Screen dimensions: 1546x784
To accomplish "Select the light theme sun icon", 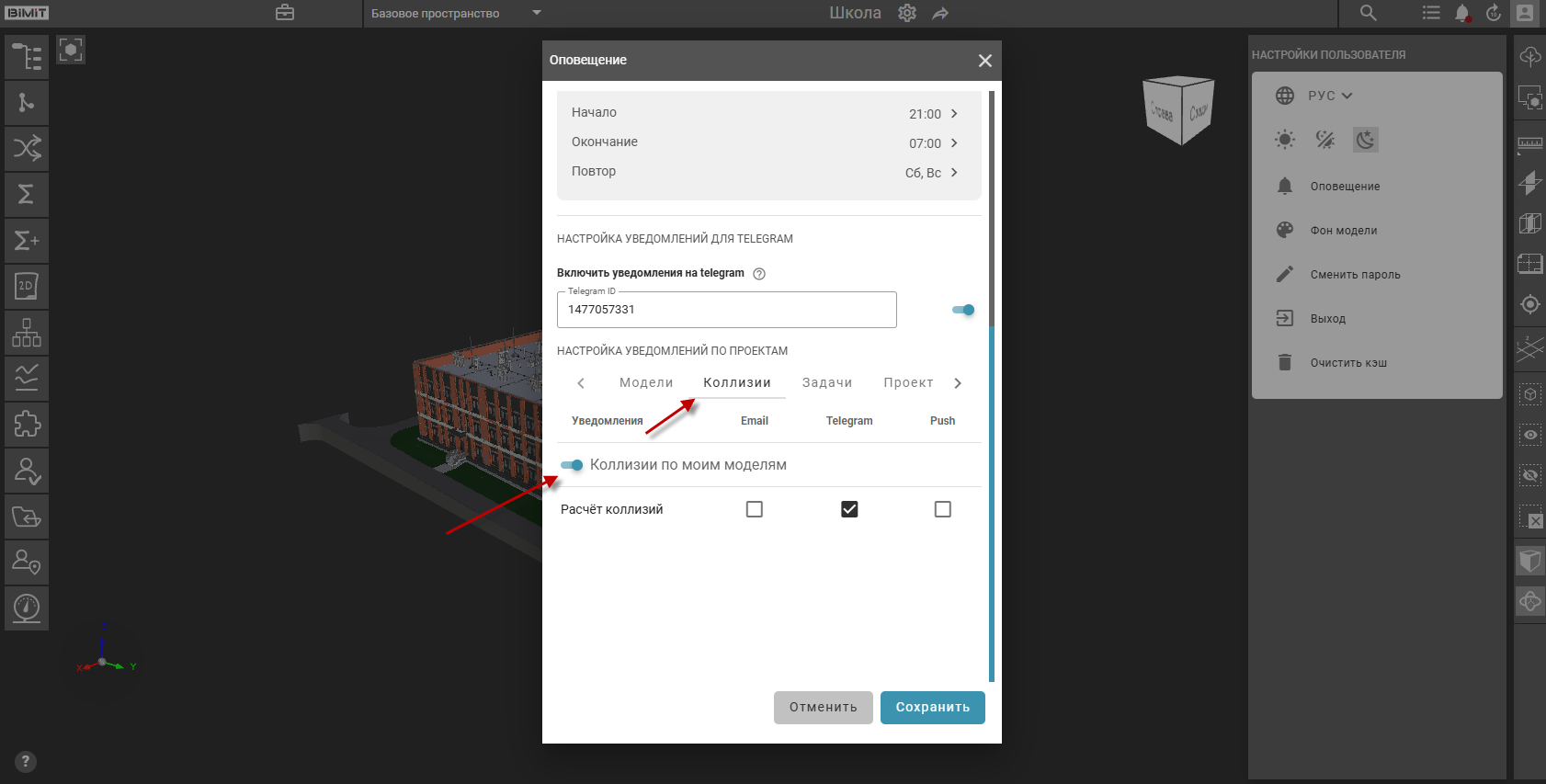I will point(1285,140).
